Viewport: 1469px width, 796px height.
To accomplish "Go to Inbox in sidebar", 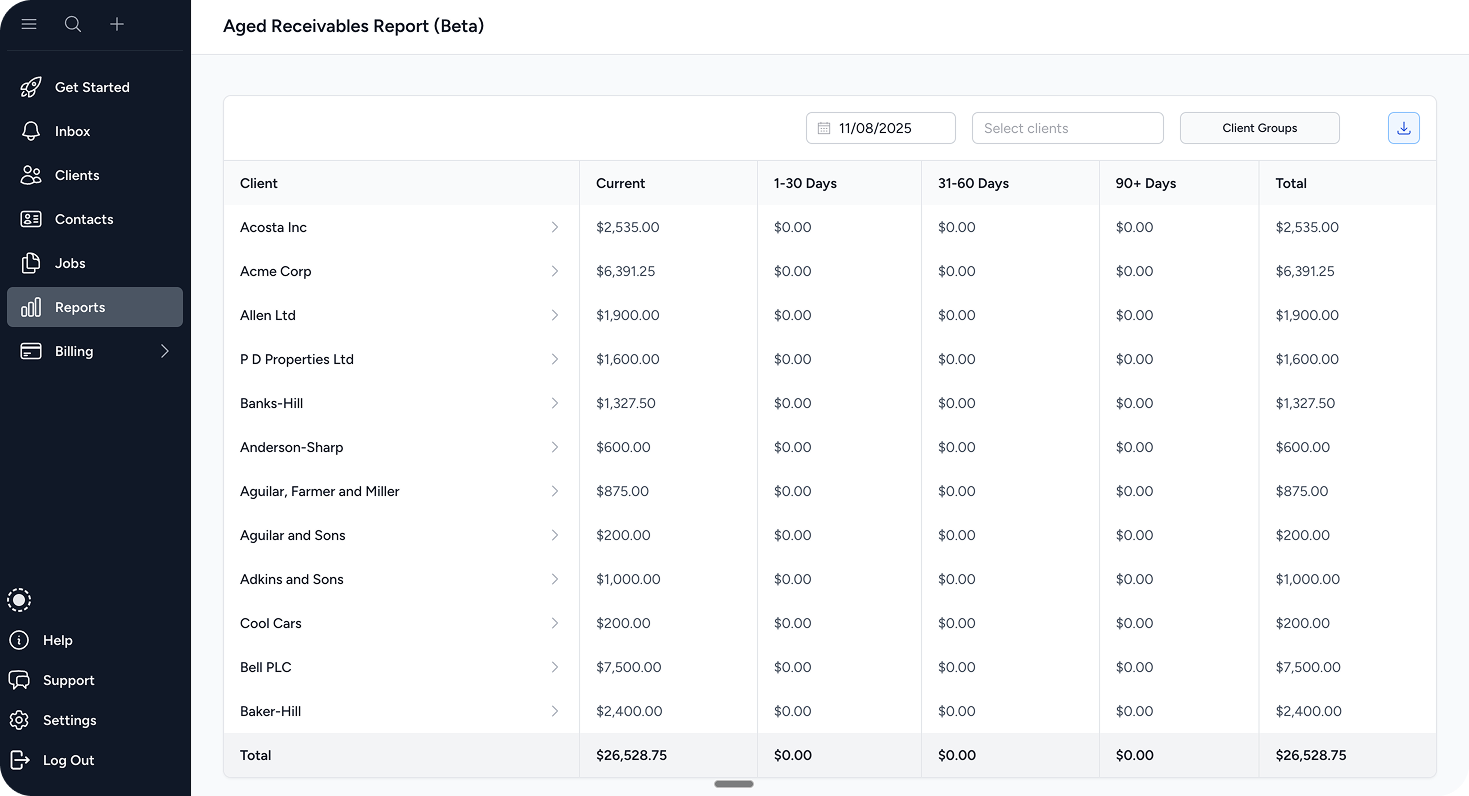I will (x=95, y=131).
